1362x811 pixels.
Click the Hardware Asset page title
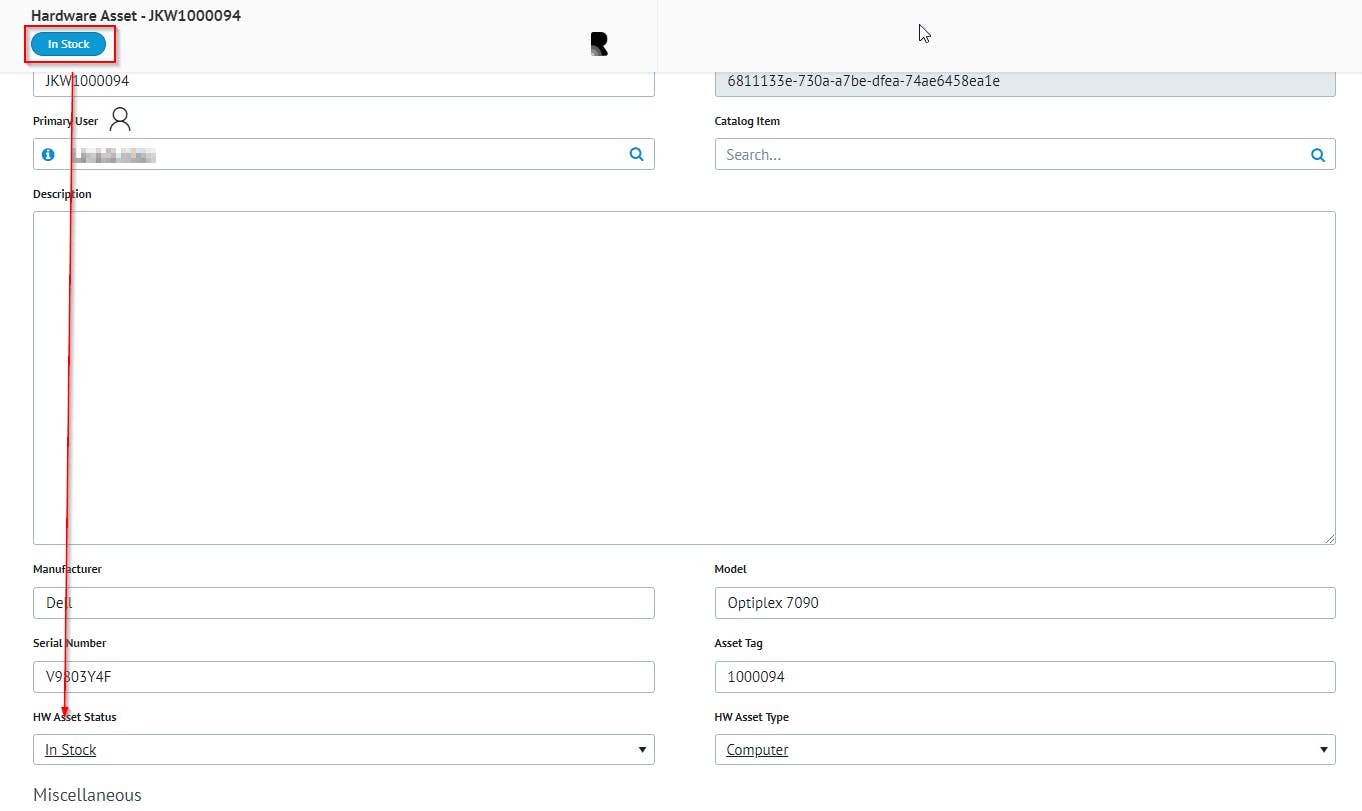point(136,16)
